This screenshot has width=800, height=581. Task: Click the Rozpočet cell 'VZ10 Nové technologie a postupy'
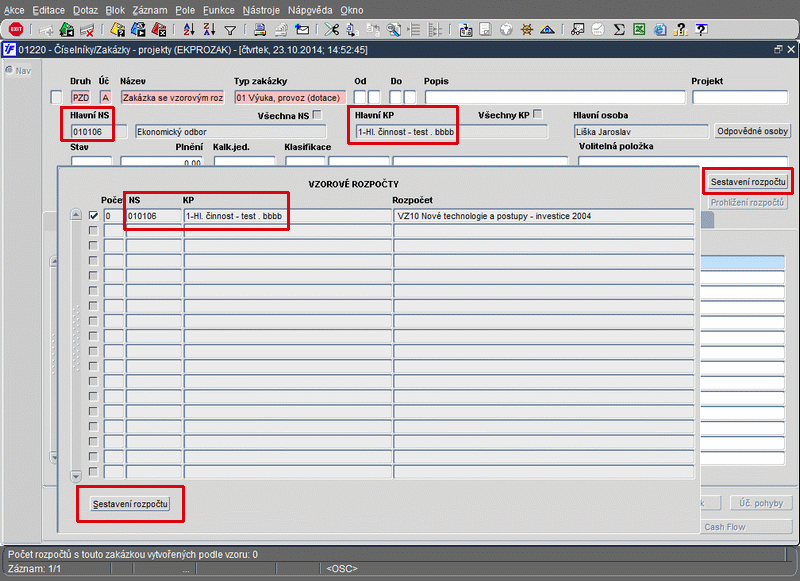544,216
